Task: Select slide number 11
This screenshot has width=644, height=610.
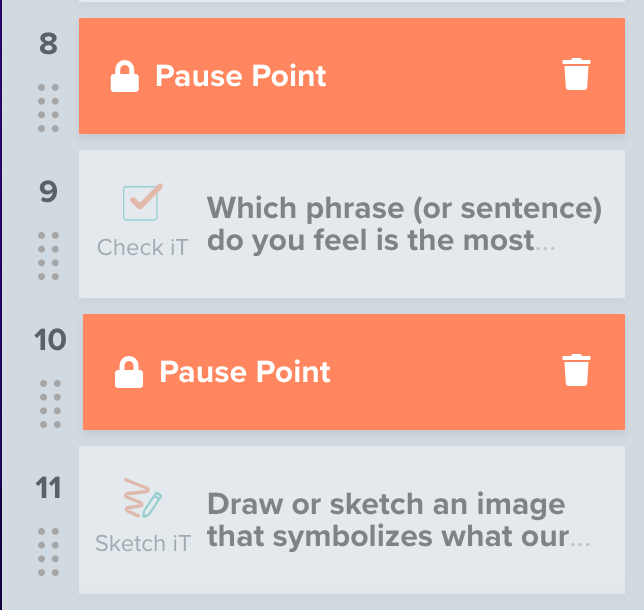Action: (48, 488)
